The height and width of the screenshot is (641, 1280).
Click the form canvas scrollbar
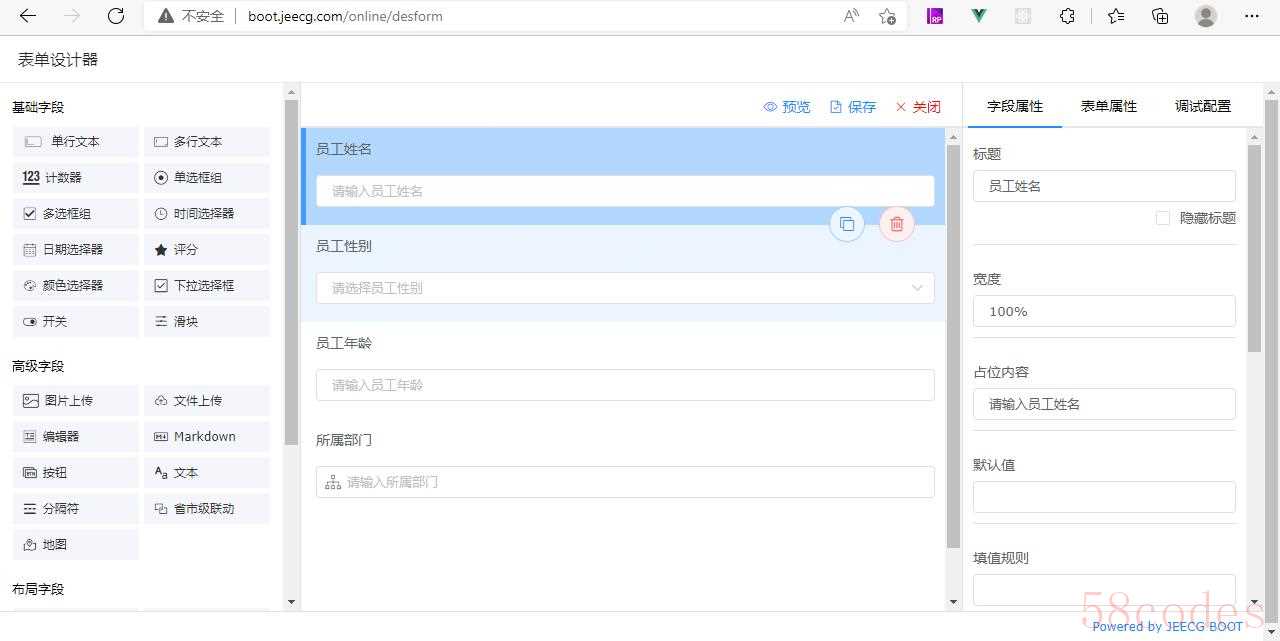953,346
